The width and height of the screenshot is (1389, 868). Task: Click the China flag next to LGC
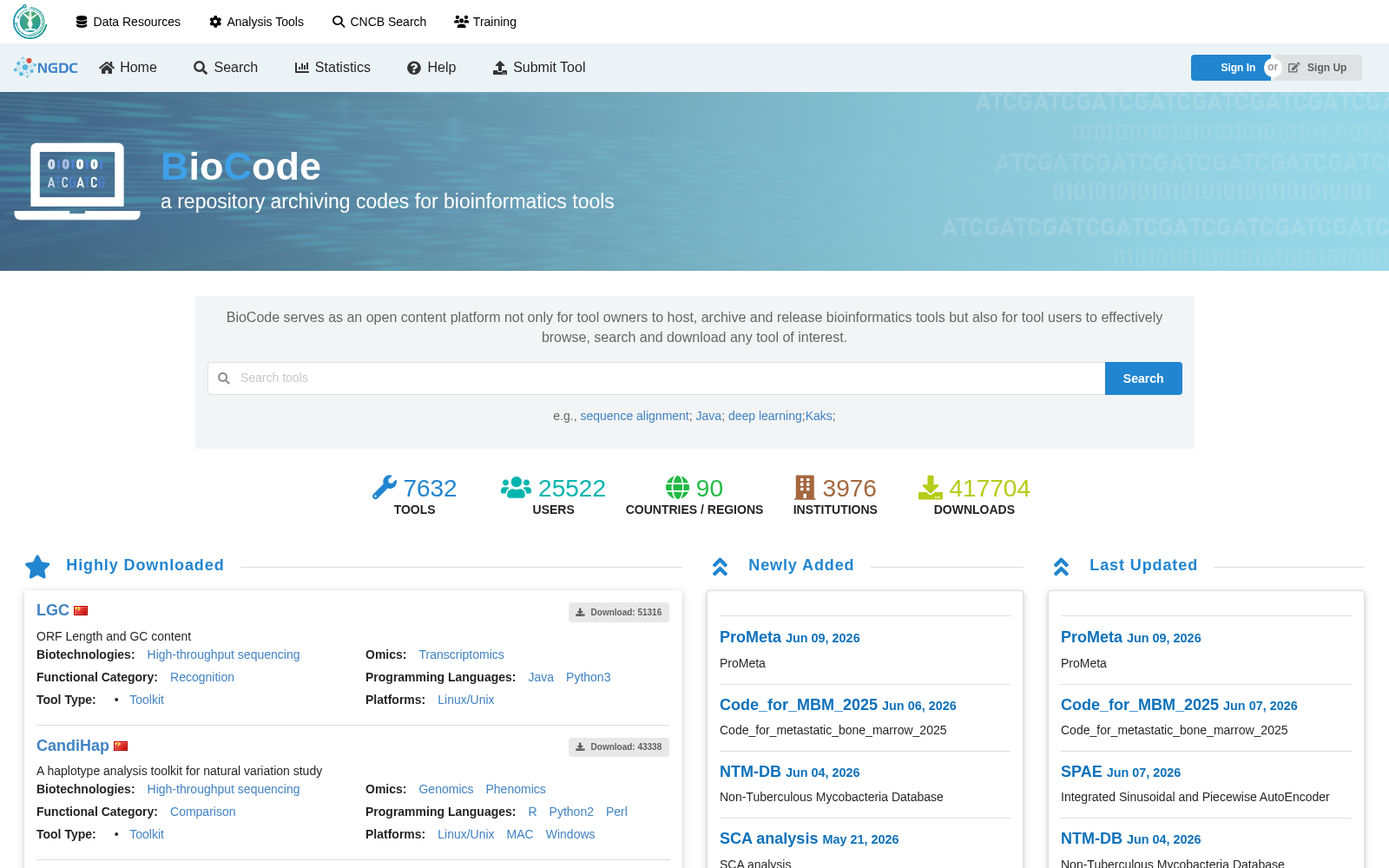point(81,611)
